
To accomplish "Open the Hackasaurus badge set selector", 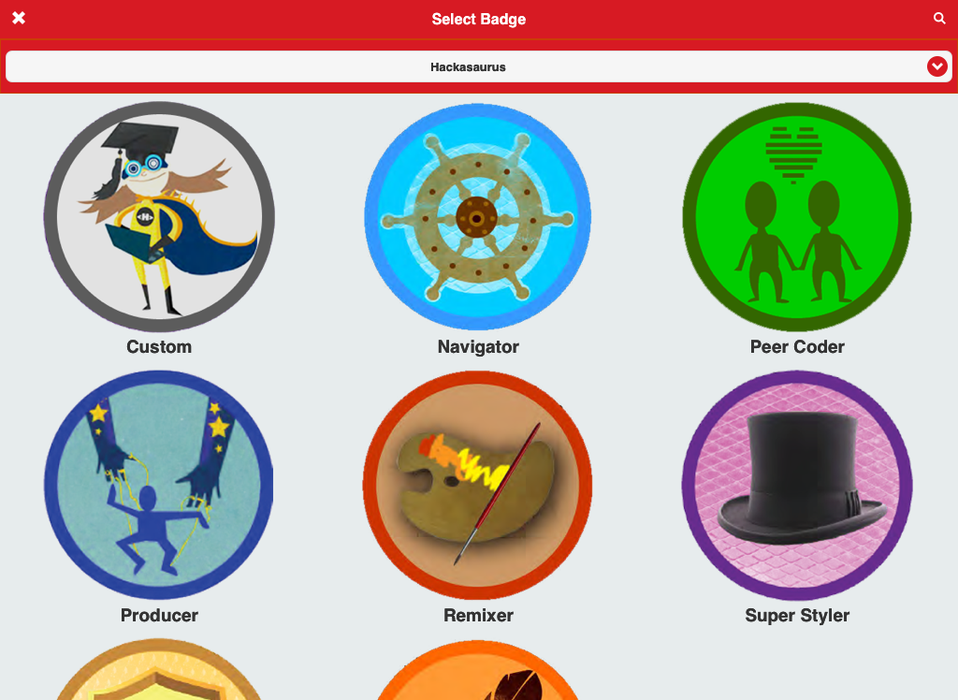I will point(478,67).
